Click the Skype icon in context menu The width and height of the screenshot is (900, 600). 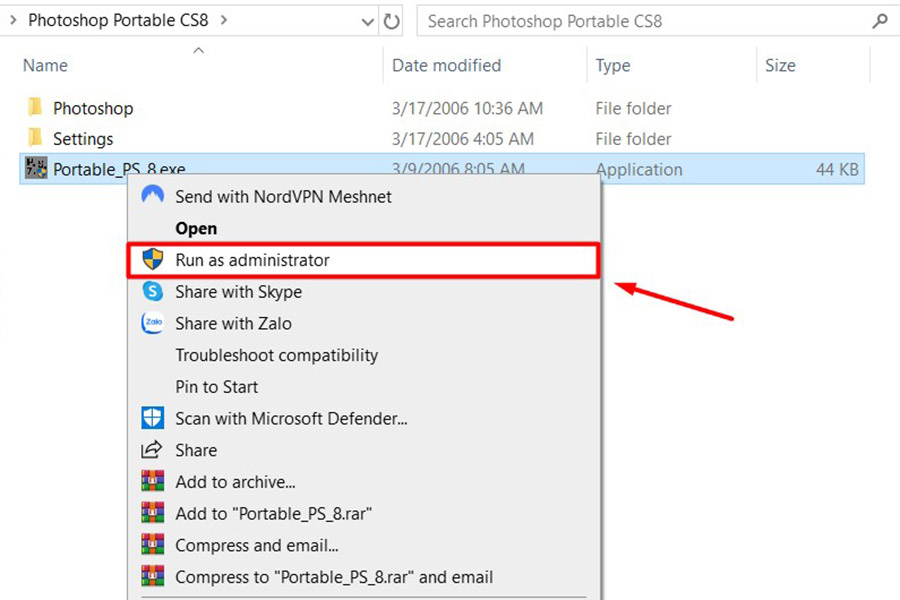[153, 291]
